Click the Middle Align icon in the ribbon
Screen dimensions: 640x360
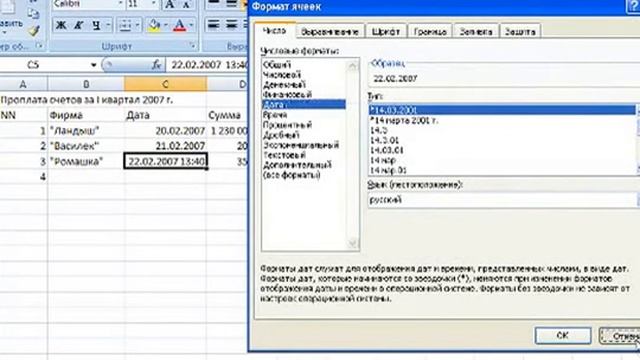coord(231,4)
